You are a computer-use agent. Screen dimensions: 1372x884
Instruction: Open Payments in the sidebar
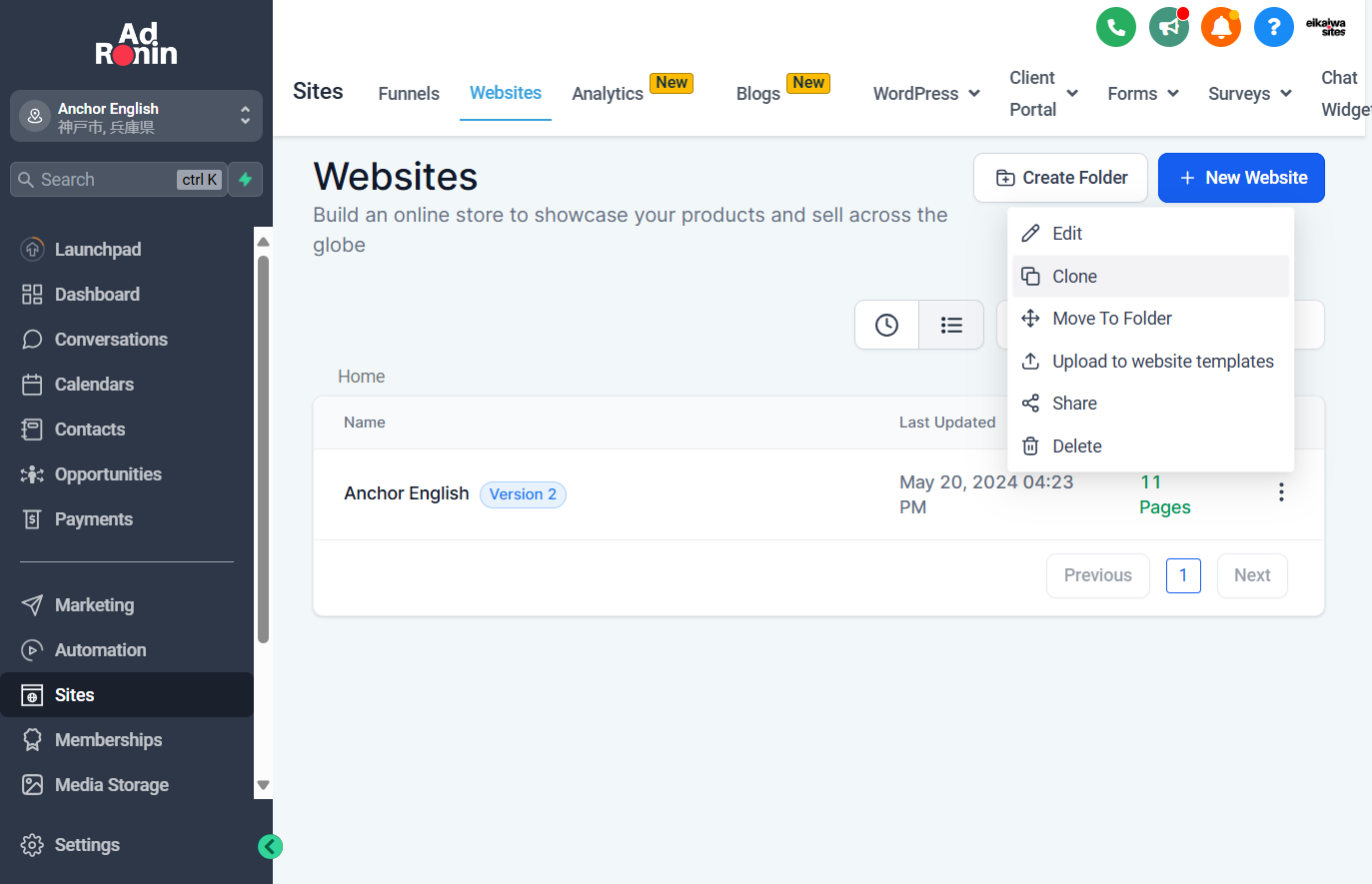[127, 519]
